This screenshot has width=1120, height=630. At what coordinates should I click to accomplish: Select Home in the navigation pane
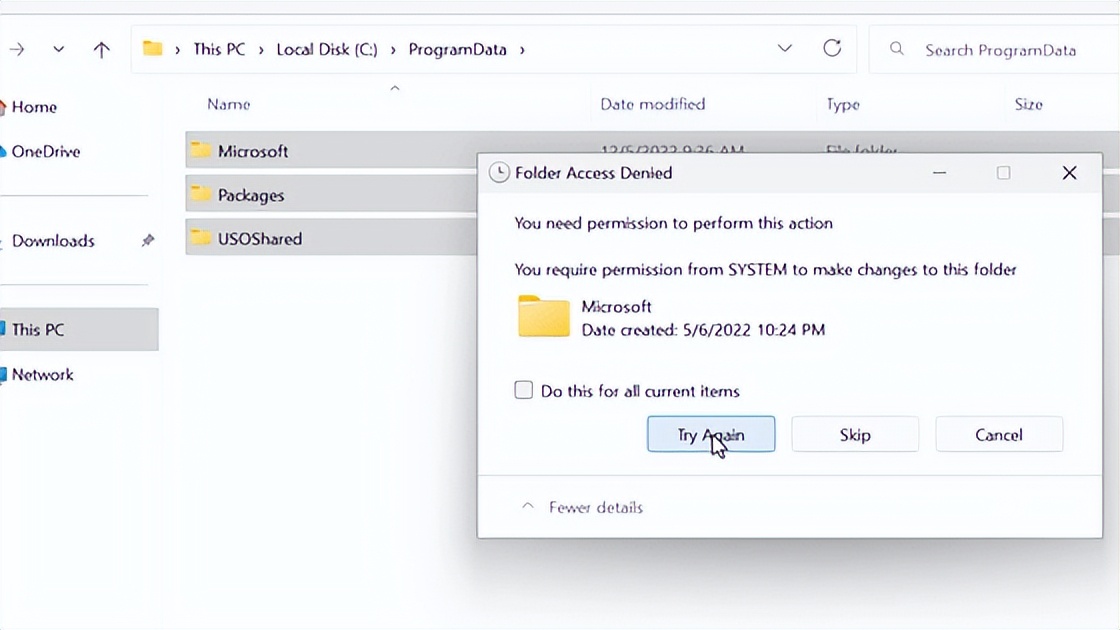point(36,107)
